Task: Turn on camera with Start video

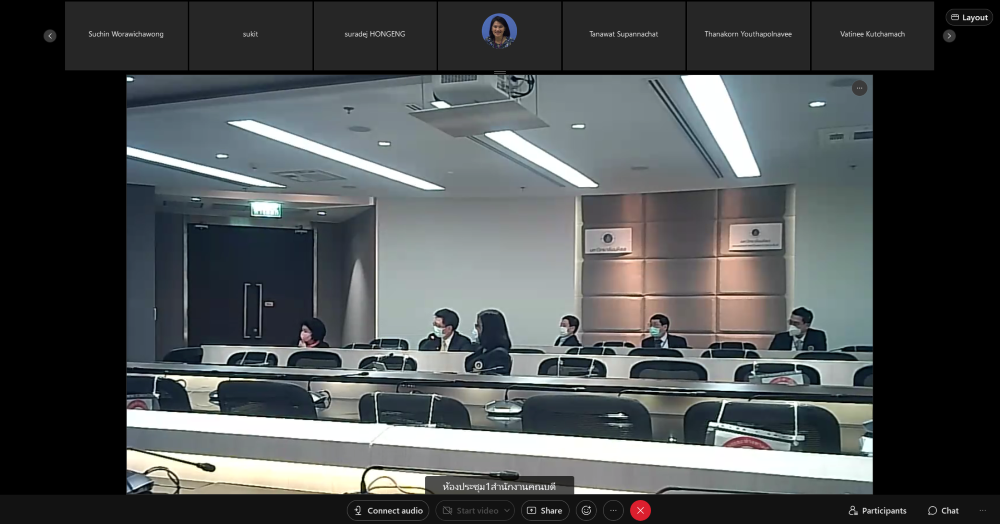Action: pos(470,510)
